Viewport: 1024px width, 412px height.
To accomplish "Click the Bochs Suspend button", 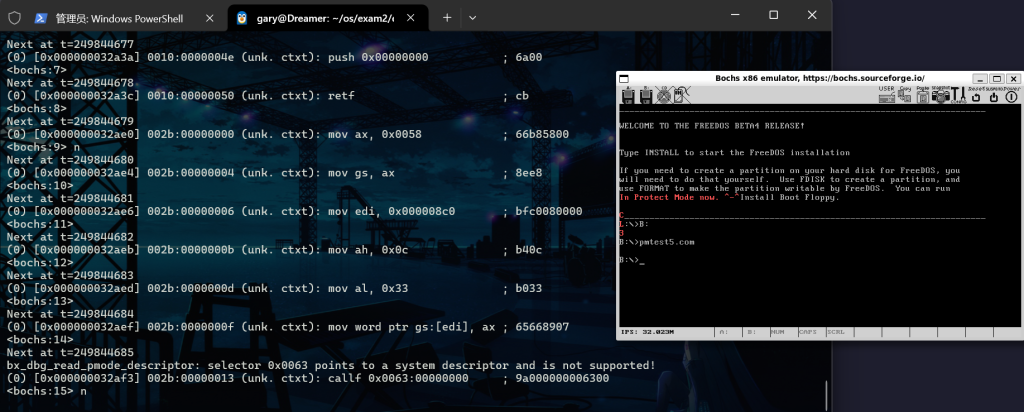I will pyautogui.click(x=993, y=96).
